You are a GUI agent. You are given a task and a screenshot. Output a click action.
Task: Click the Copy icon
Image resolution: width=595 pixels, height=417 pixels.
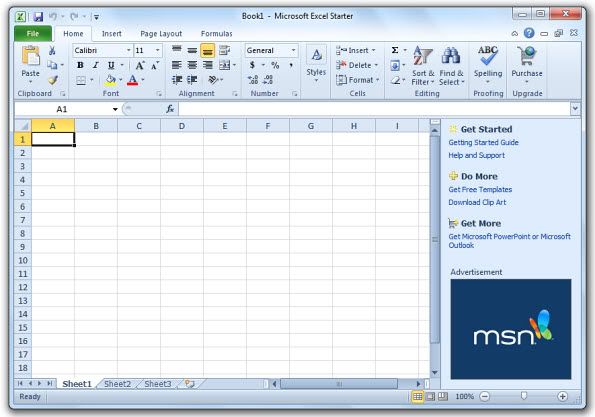(x=52, y=65)
